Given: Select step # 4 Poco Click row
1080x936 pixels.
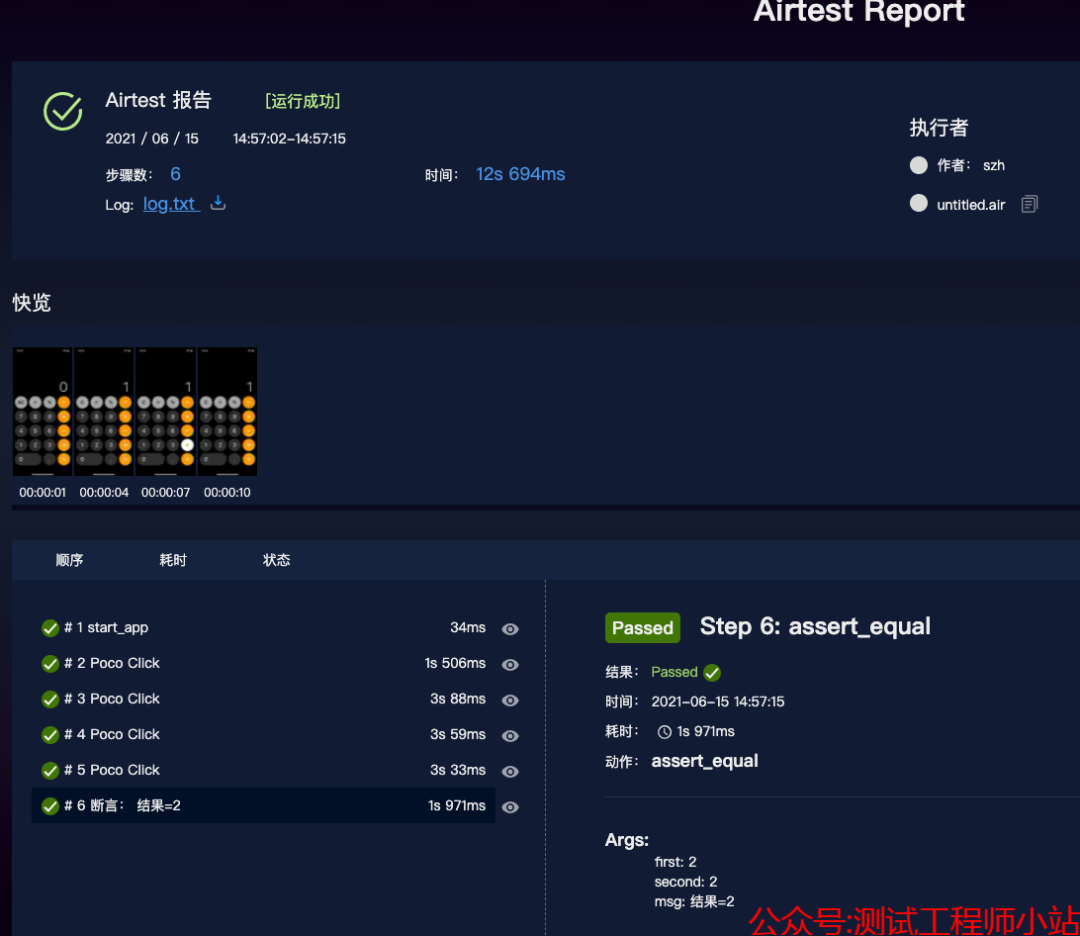Looking at the screenshot, I should (x=263, y=734).
